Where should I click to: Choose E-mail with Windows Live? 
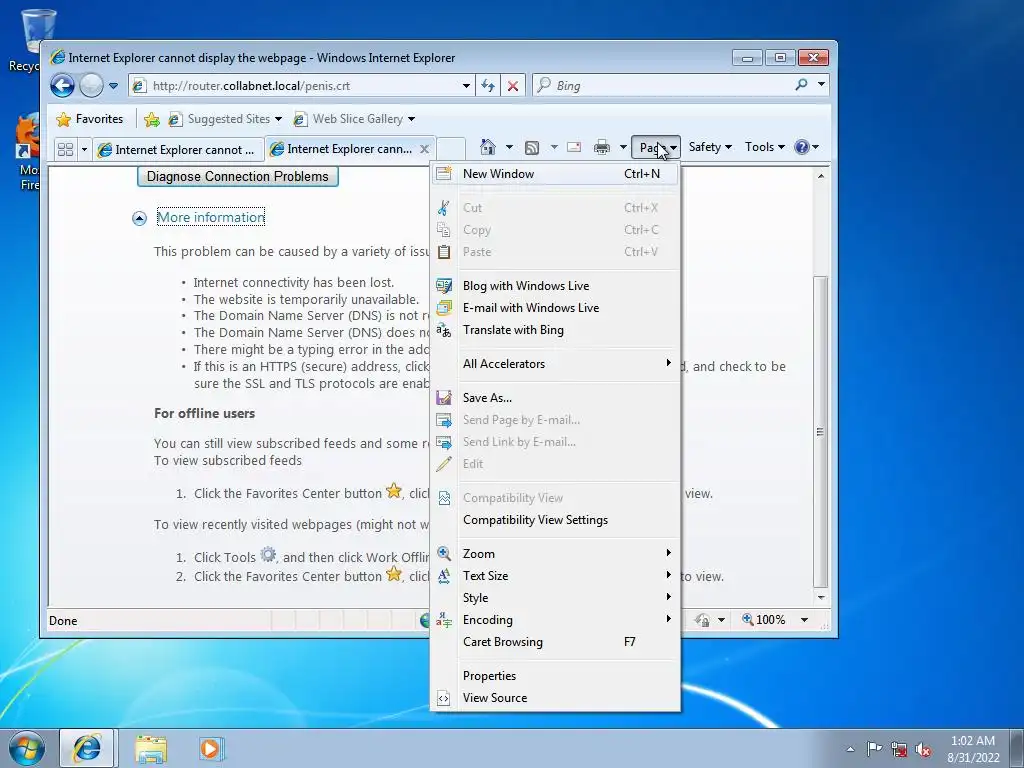click(x=556, y=308)
